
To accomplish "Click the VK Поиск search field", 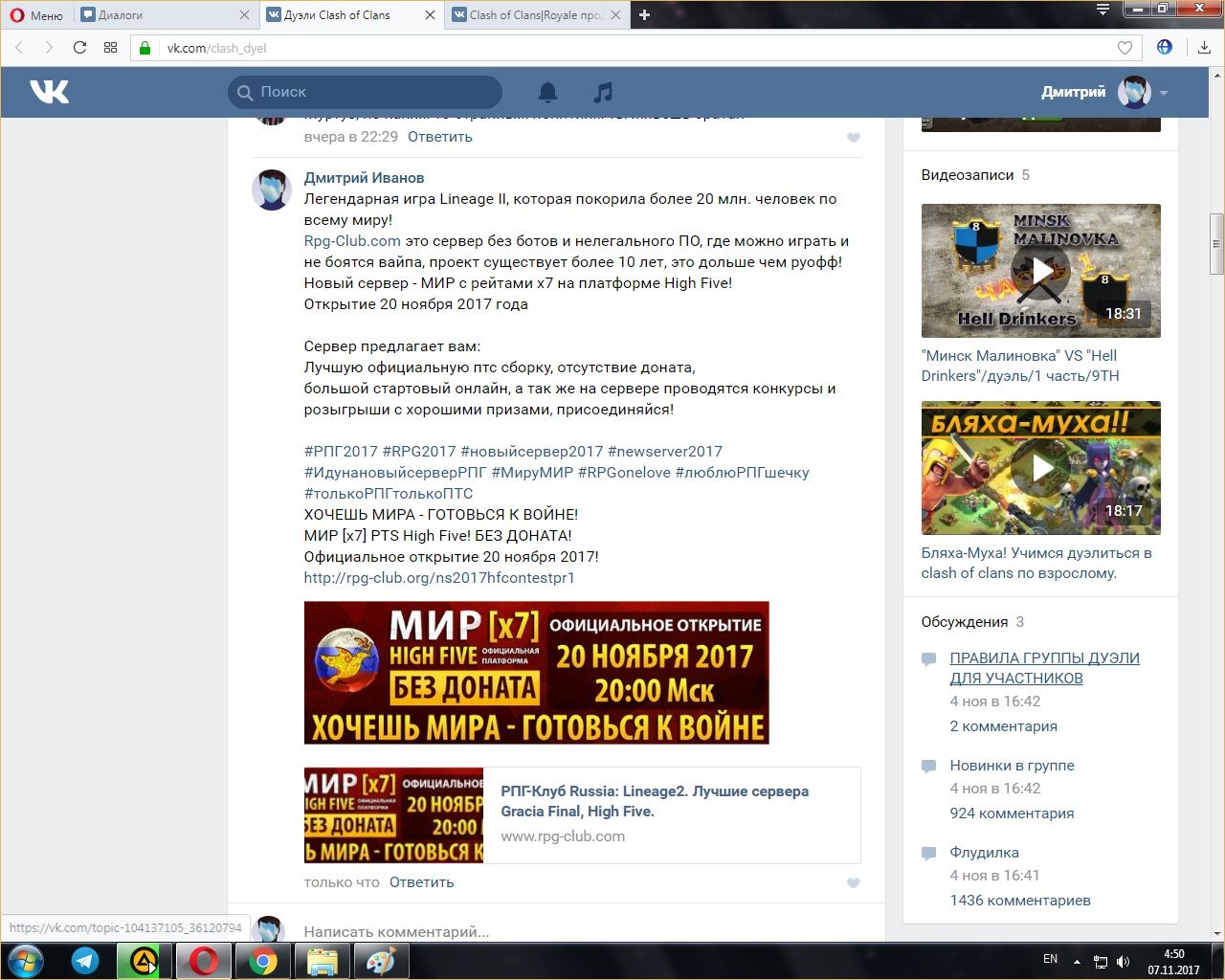I will pos(365,92).
